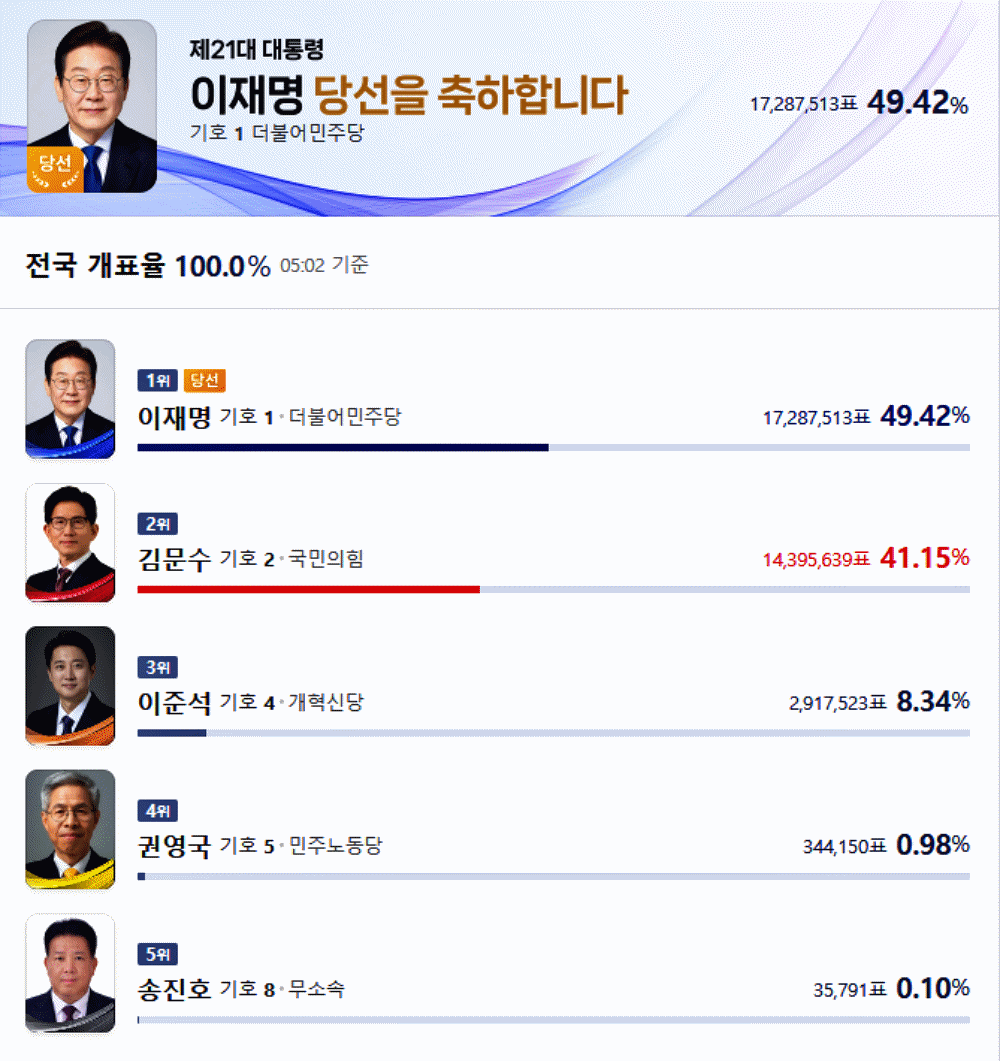The height and width of the screenshot is (1061, 1000).
Task: Click the 이재명 당선을 축하합니다 headline
Action: 410,94
